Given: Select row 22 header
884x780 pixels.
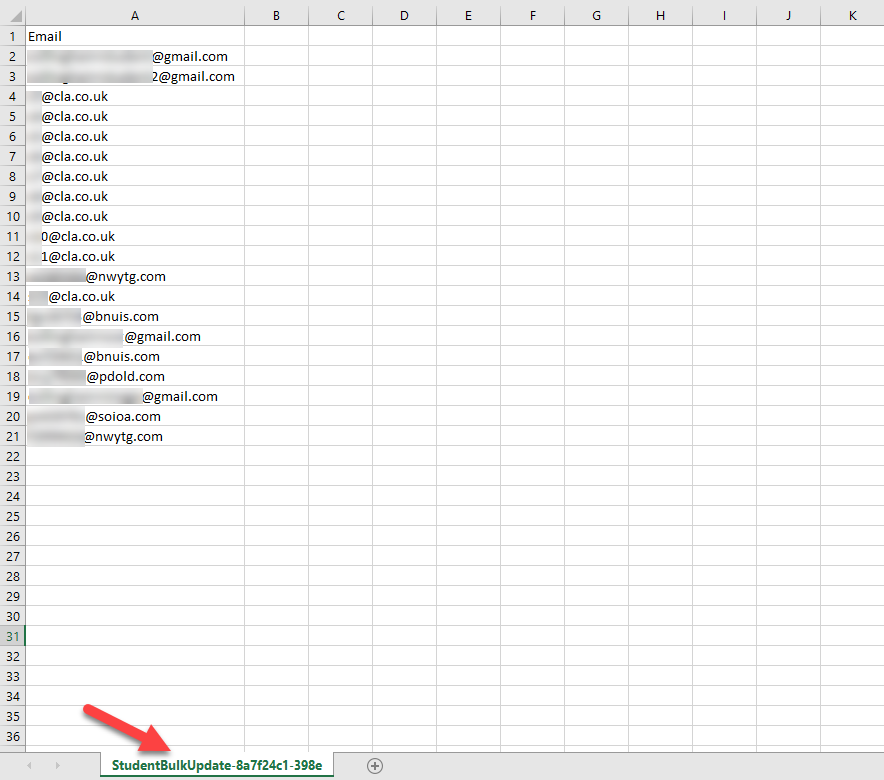Looking at the screenshot, I should point(12,456).
